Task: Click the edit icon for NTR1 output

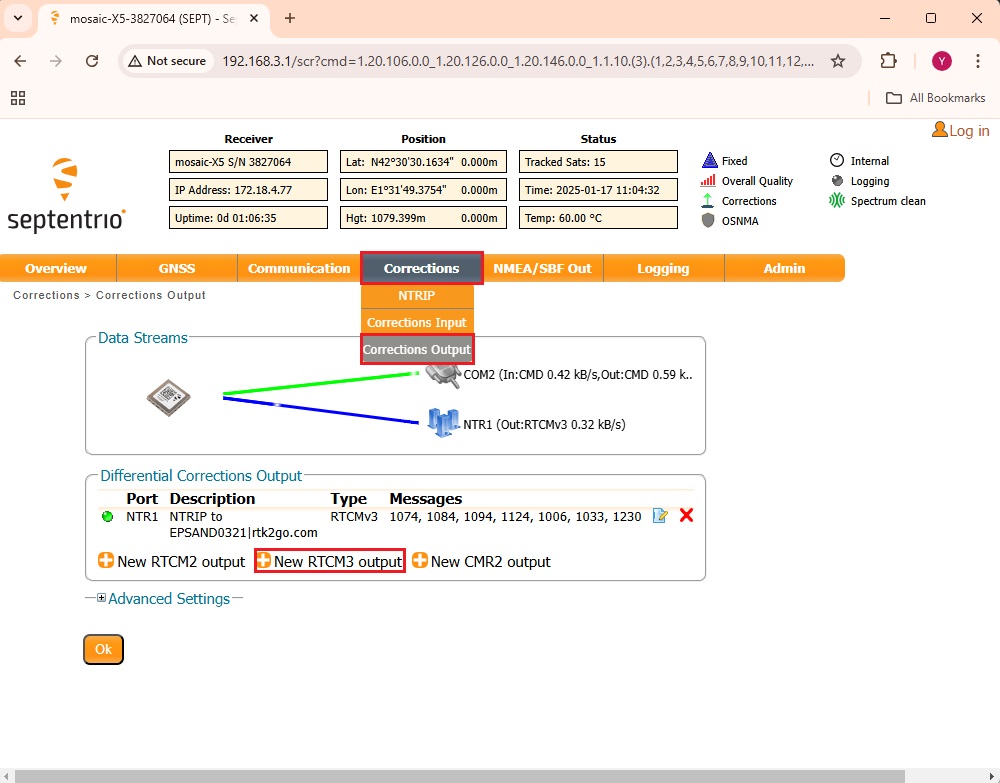Action: tap(660, 516)
